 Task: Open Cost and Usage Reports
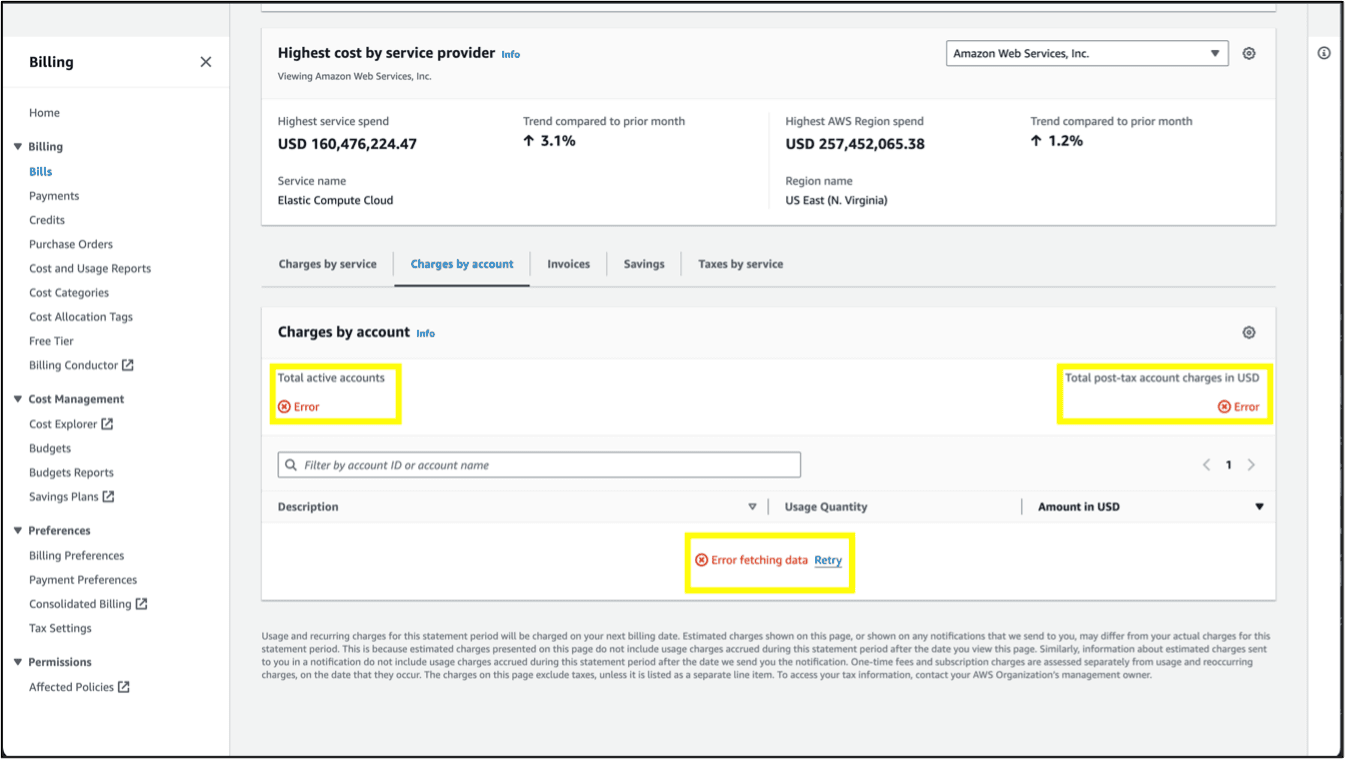tap(90, 268)
